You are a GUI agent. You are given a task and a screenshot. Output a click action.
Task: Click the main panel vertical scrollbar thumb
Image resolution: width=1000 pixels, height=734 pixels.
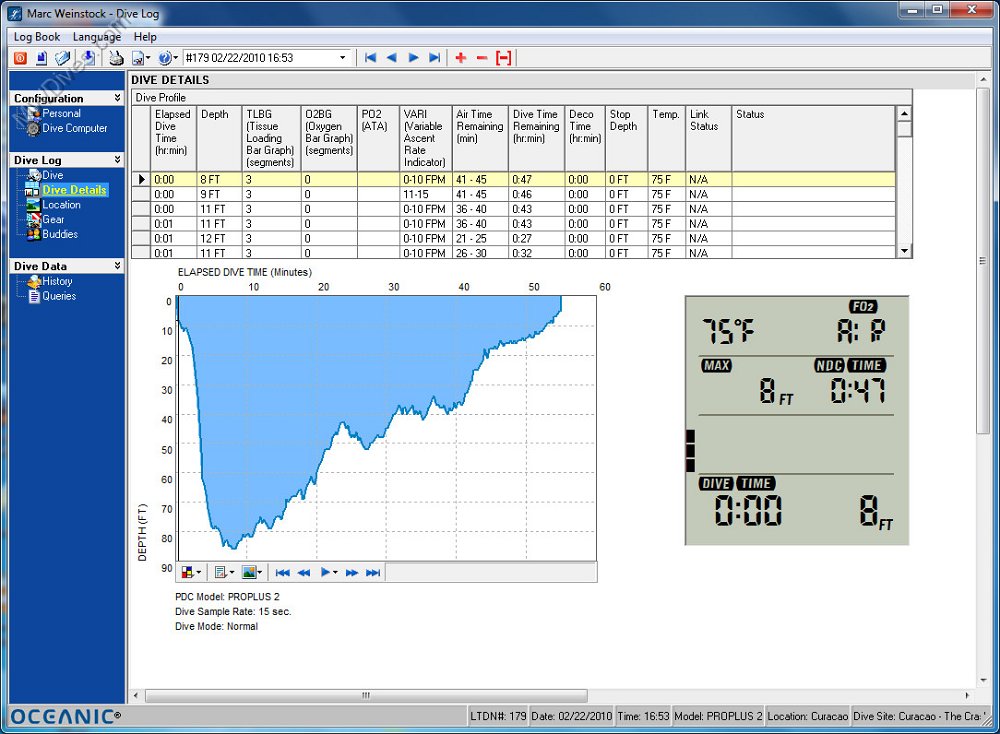click(x=983, y=261)
